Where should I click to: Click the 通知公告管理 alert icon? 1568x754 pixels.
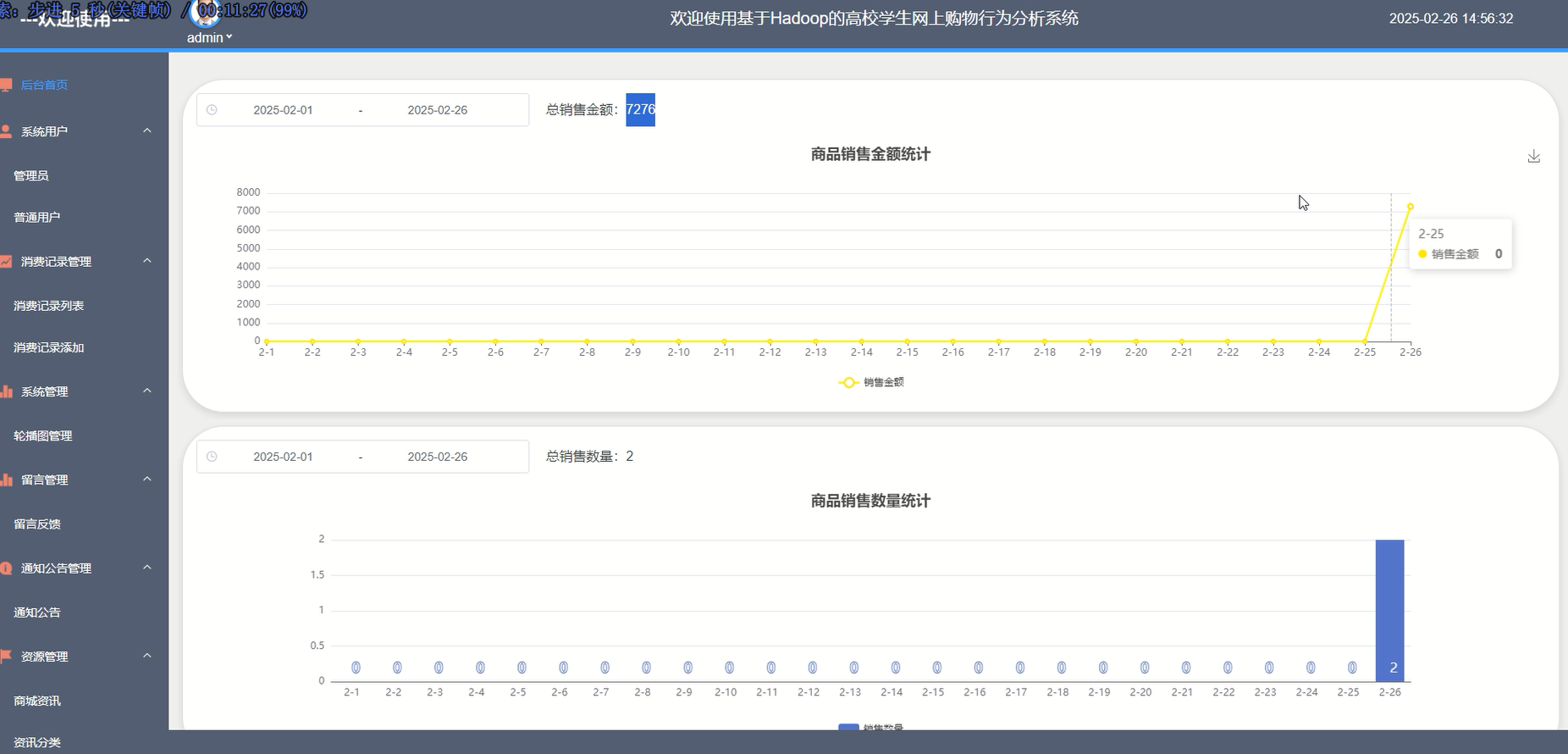(6, 568)
